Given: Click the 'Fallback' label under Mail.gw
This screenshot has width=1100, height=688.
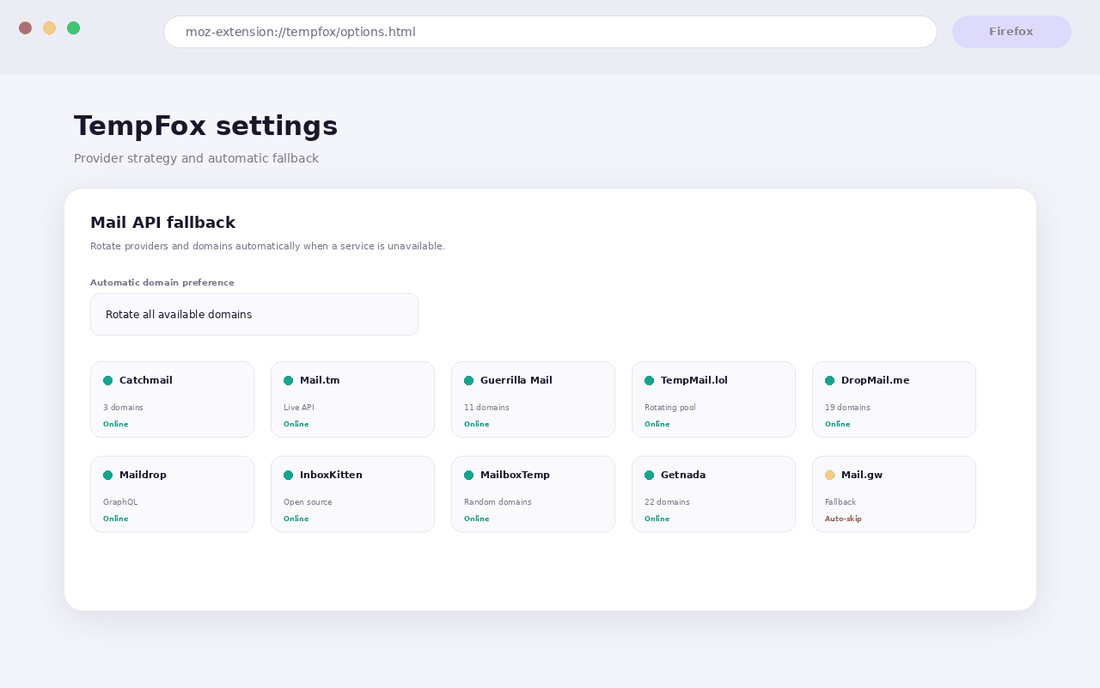Looking at the screenshot, I should click(840, 502).
